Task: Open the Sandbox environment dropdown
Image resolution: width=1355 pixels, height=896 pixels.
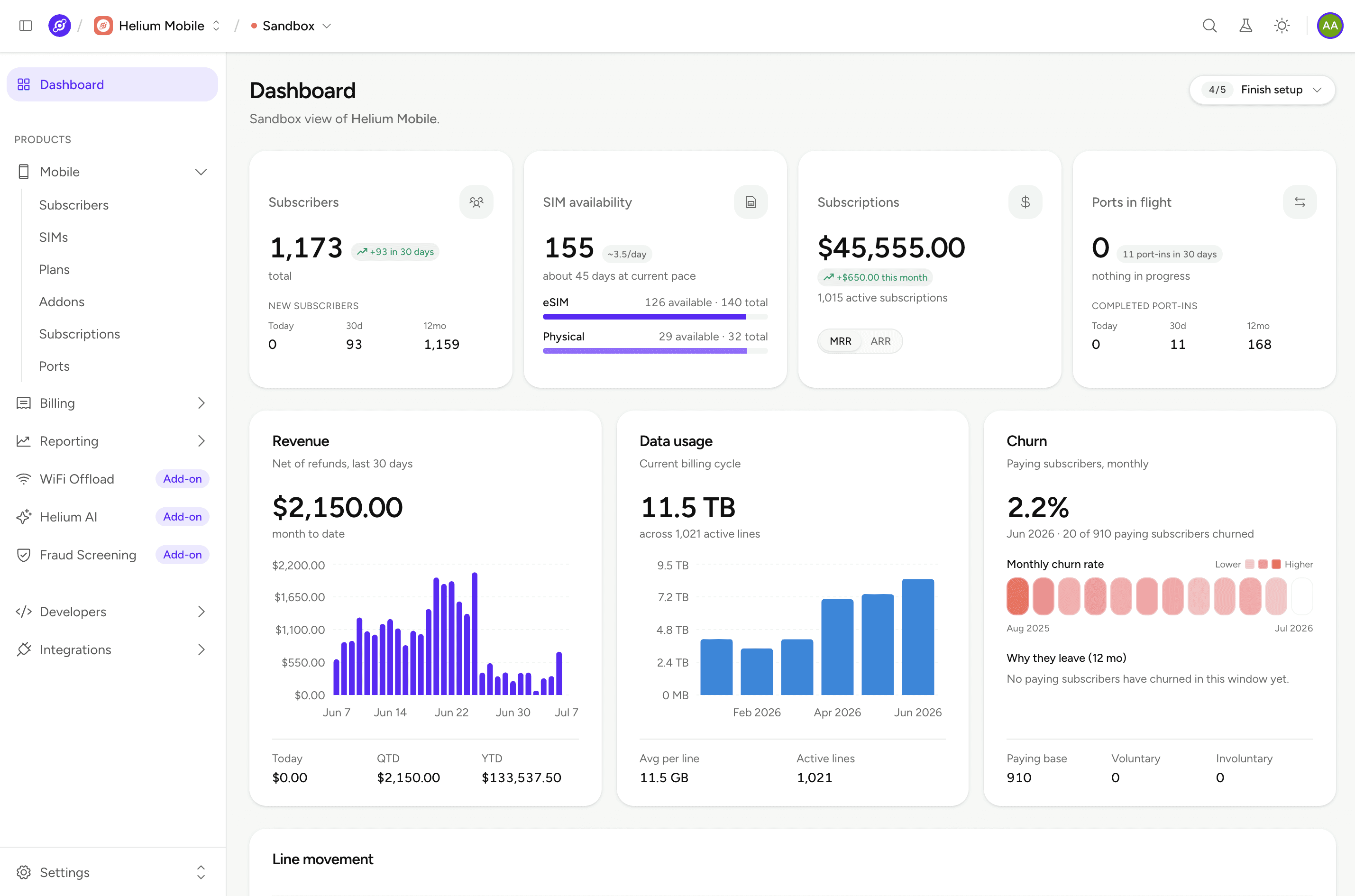Action: point(291,26)
